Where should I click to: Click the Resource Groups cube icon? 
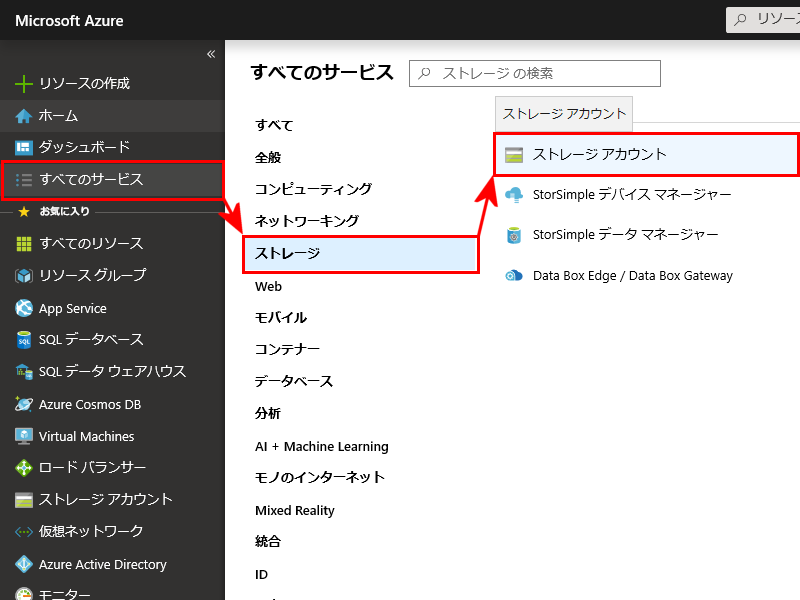(23, 276)
